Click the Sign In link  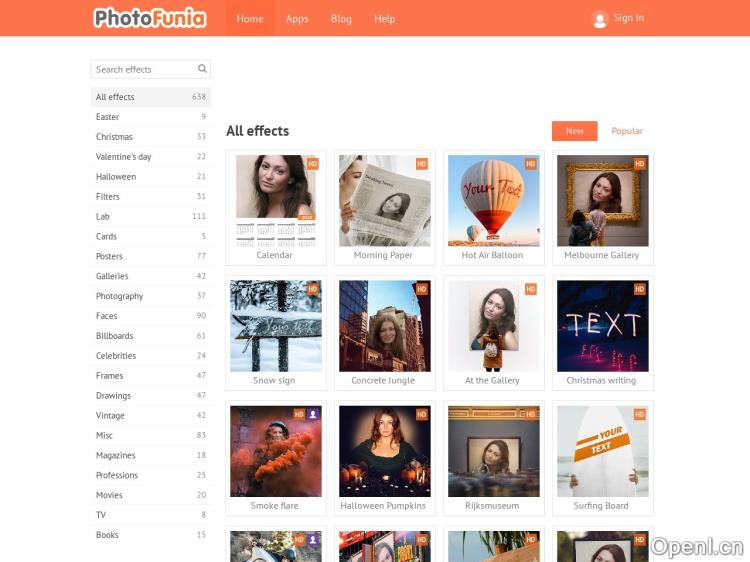pyautogui.click(x=629, y=18)
